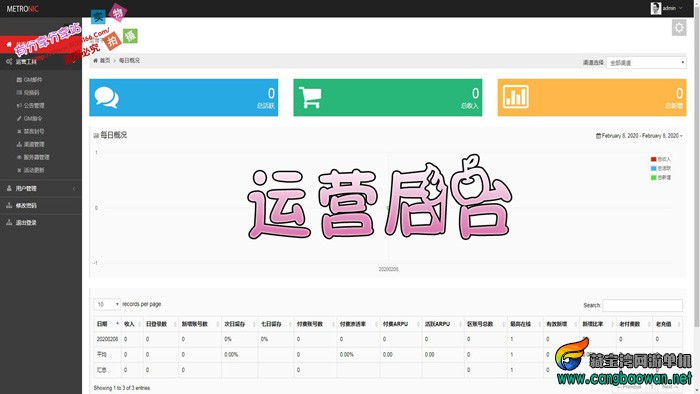This screenshot has height=394, width=700.
Task: Click the red 总收入 legend swatch
Action: click(654, 159)
